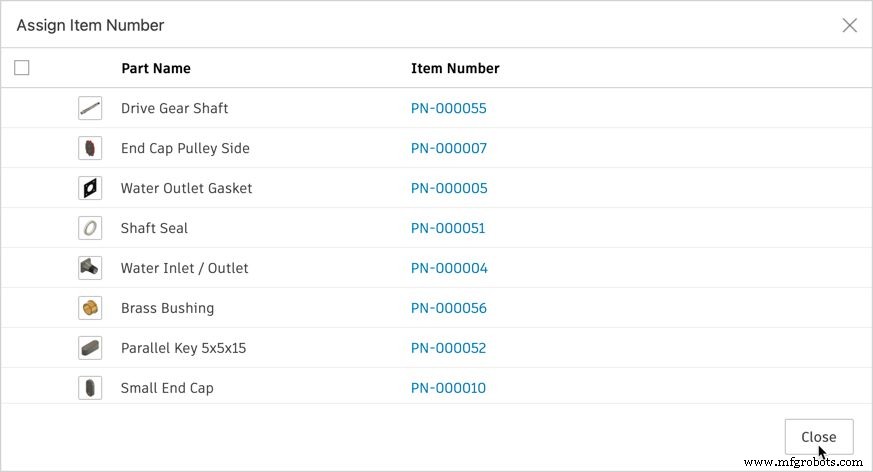873x472 pixels.
Task: Click the Close button
Action: (819, 437)
